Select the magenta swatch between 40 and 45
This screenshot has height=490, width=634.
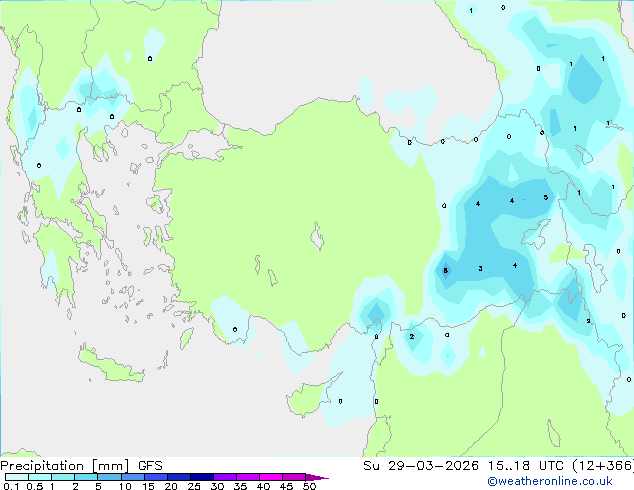pyautogui.click(x=271, y=477)
